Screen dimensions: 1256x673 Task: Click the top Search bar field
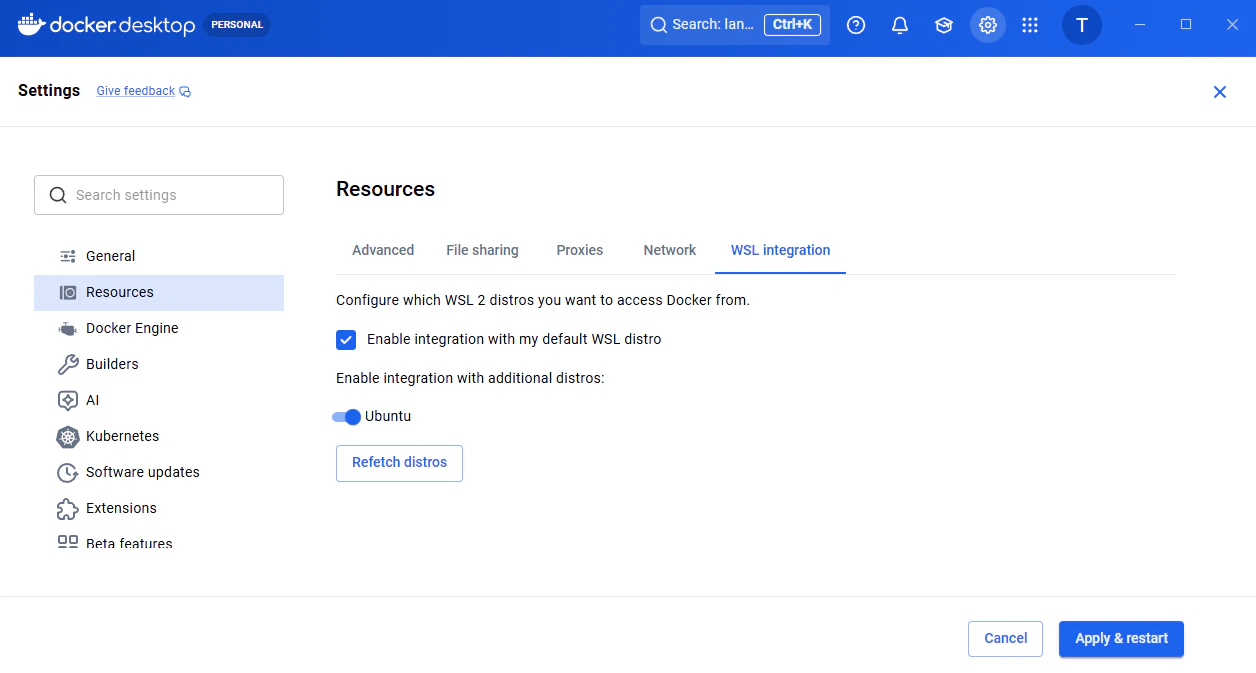tap(735, 25)
